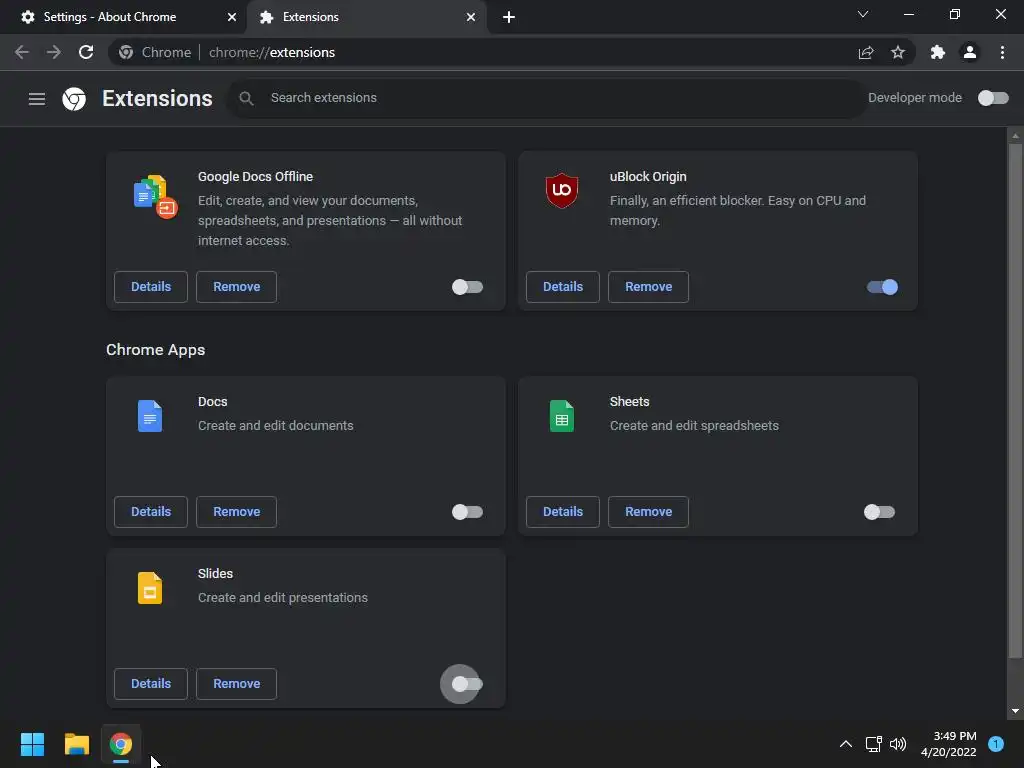Viewport: 1024px width, 768px height.
Task: Open Details for the Sheets app
Action: coord(563,511)
